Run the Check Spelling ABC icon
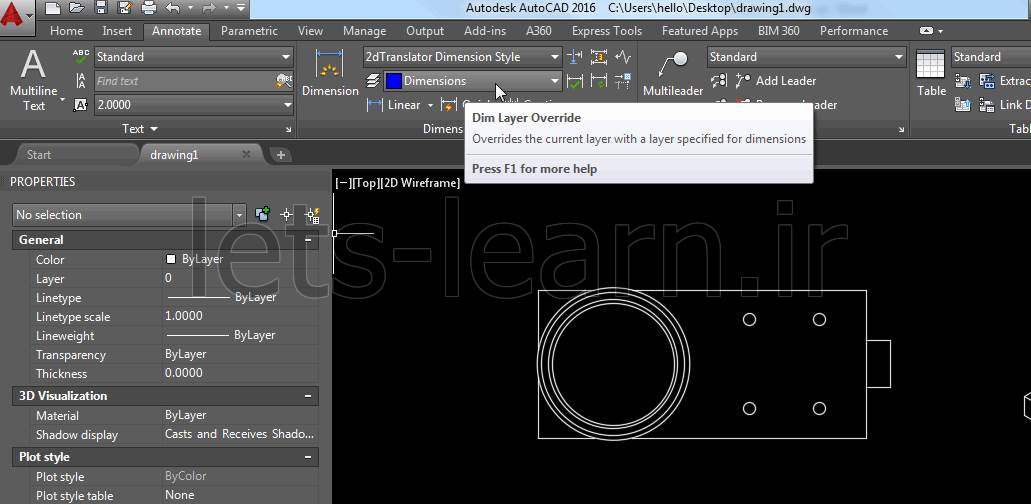Viewport: 1031px width, 504px height. coord(81,57)
